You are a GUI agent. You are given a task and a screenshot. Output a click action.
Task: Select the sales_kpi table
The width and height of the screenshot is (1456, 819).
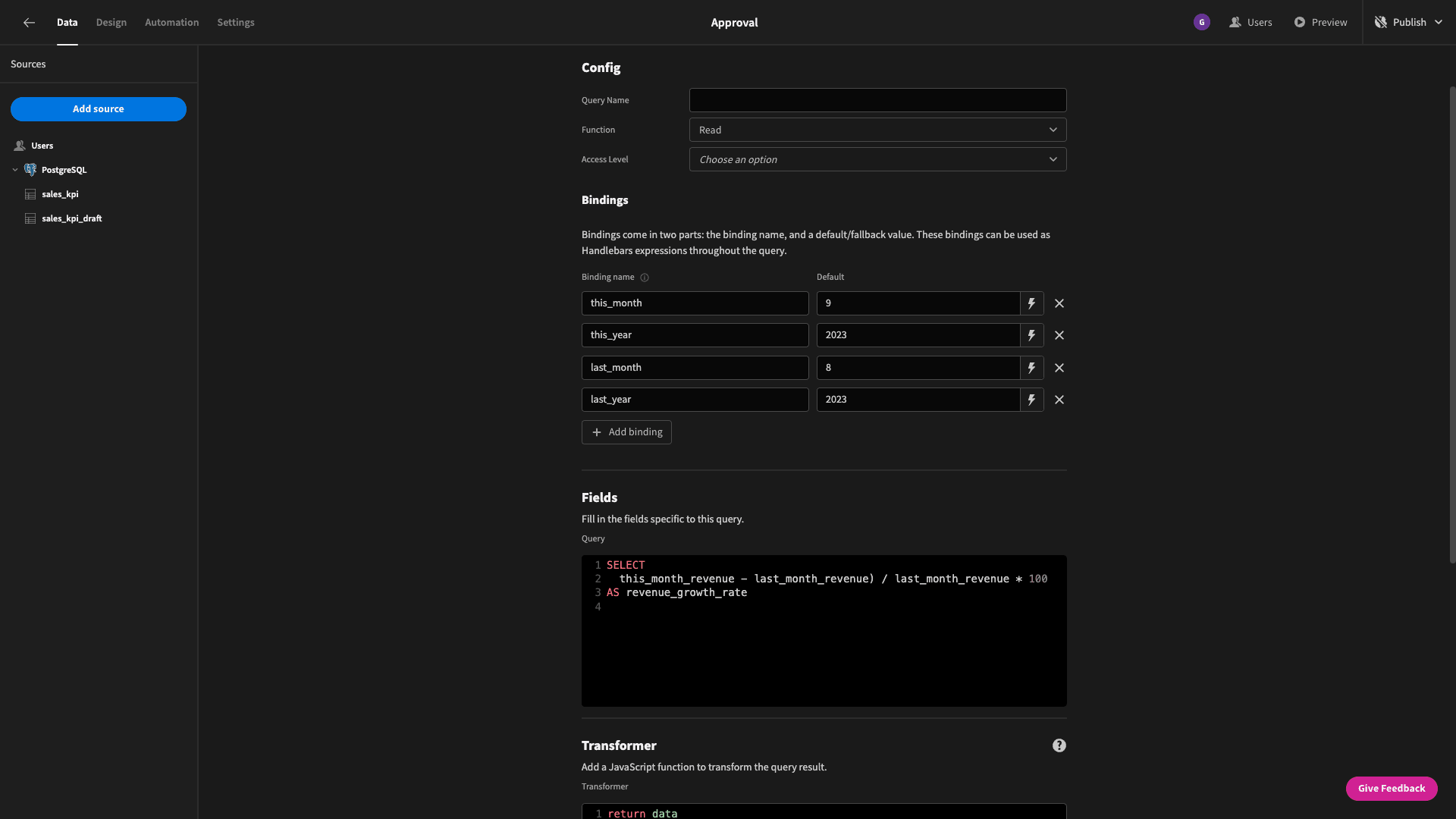pos(60,194)
